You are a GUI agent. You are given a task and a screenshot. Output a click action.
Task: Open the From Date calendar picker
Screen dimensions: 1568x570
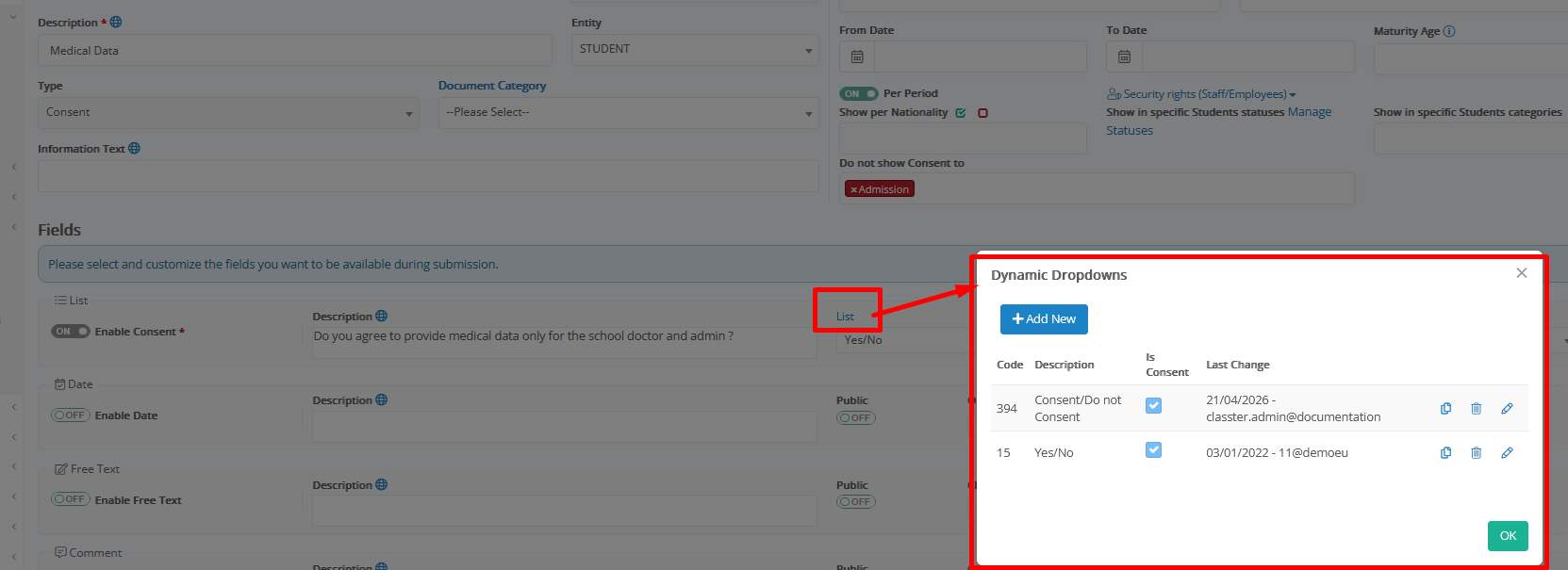(857, 57)
